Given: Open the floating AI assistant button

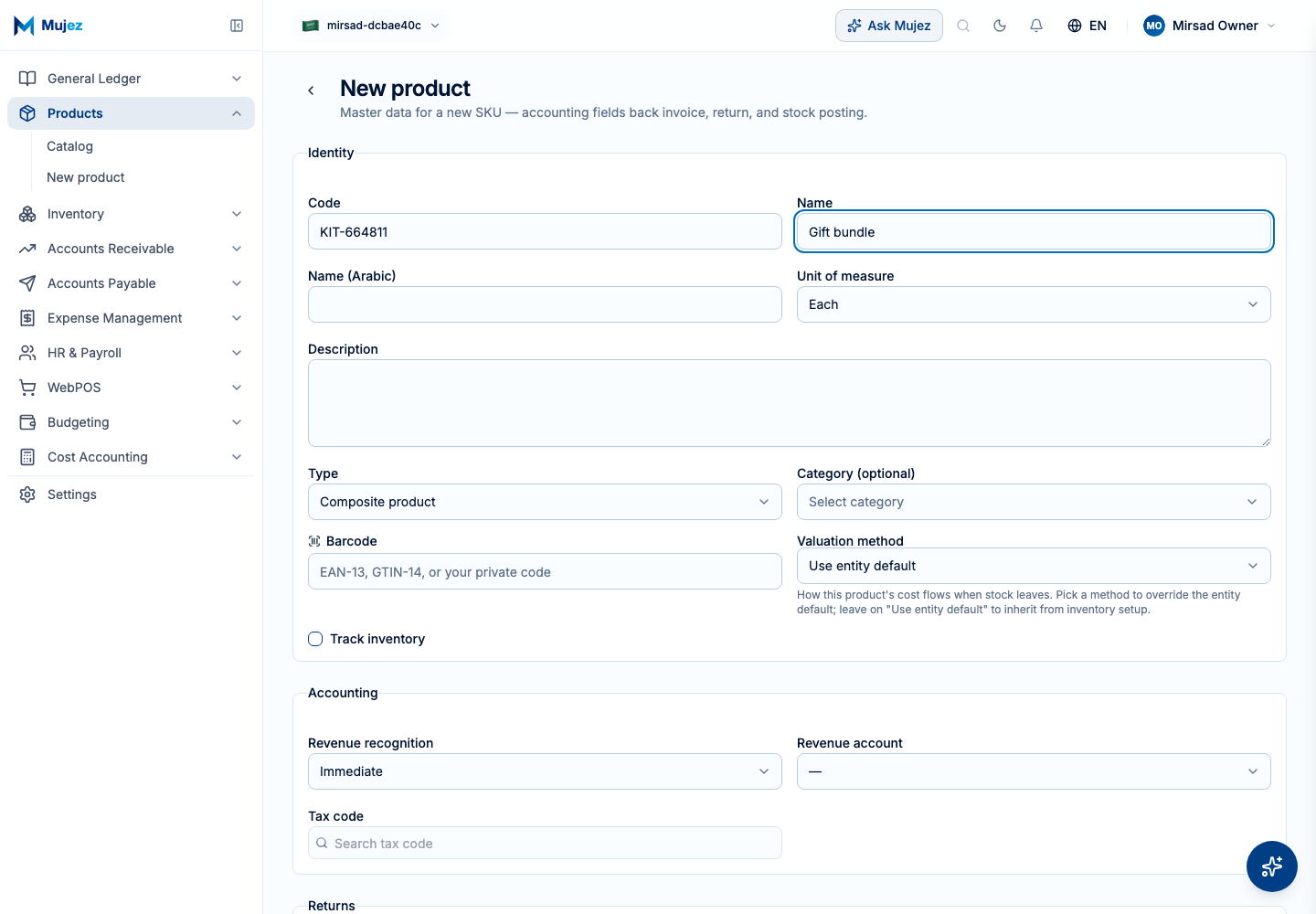Looking at the screenshot, I should pyautogui.click(x=1272, y=866).
